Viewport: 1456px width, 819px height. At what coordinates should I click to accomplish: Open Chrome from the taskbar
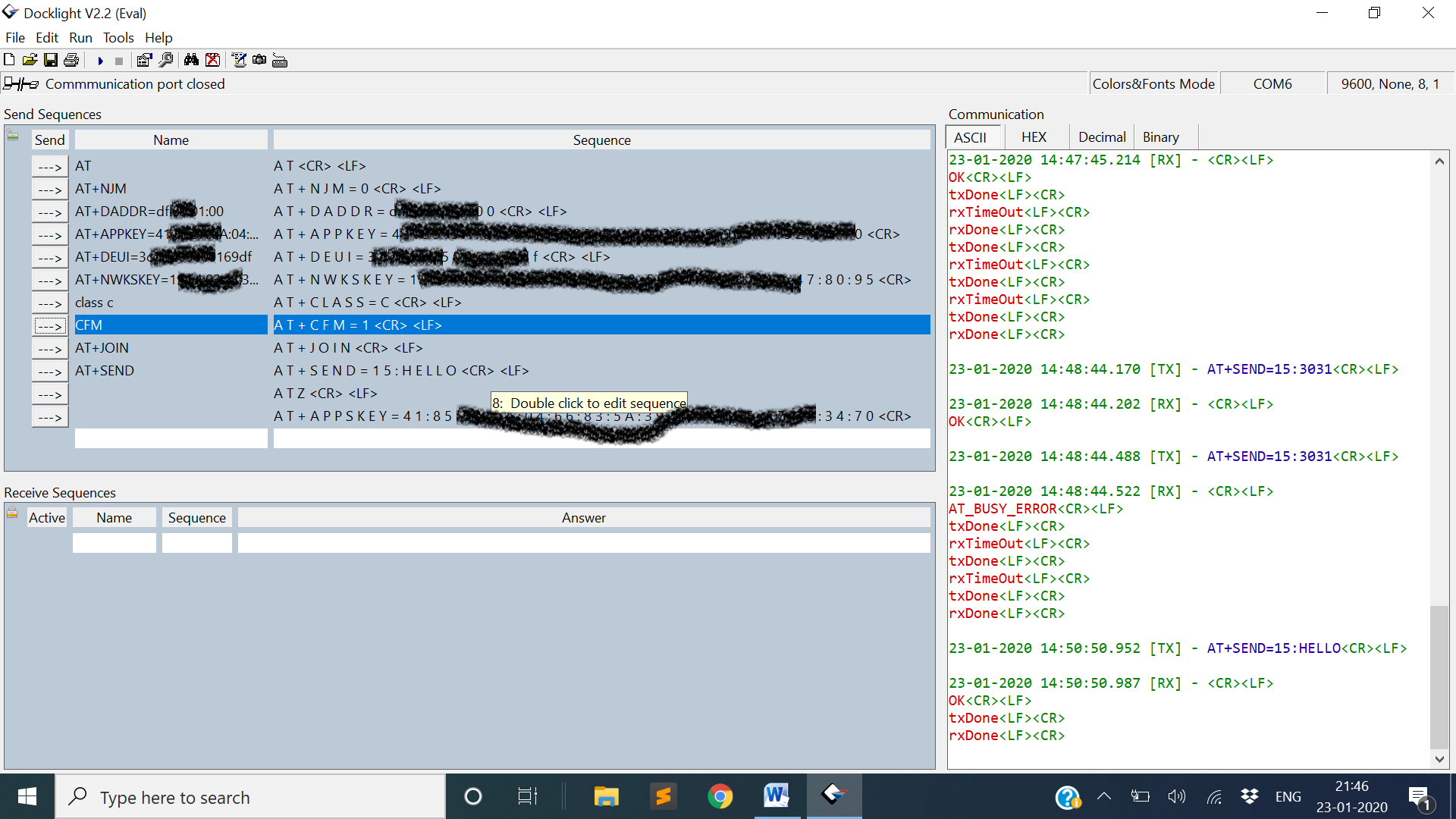[720, 796]
